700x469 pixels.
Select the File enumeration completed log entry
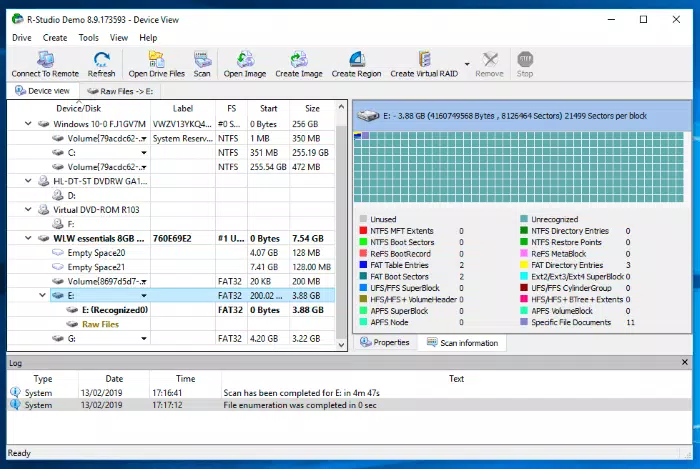click(350, 405)
